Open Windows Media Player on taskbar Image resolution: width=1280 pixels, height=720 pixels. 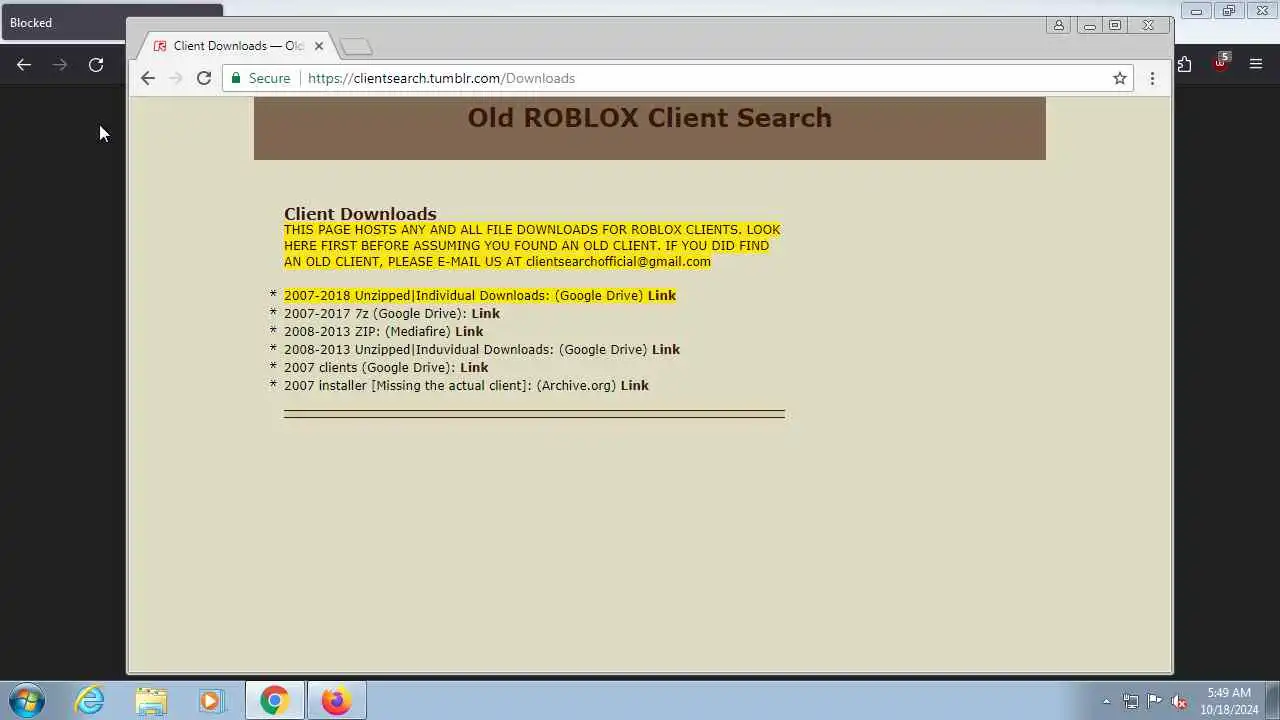click(x=211, y=700)
